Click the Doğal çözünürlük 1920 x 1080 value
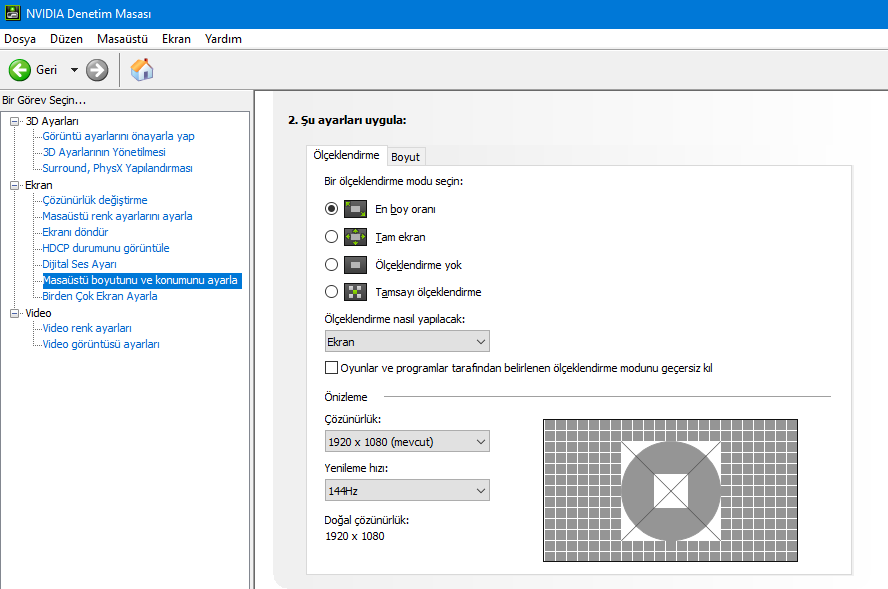This screenshot has width=888, height=589. tap(355, 536)
